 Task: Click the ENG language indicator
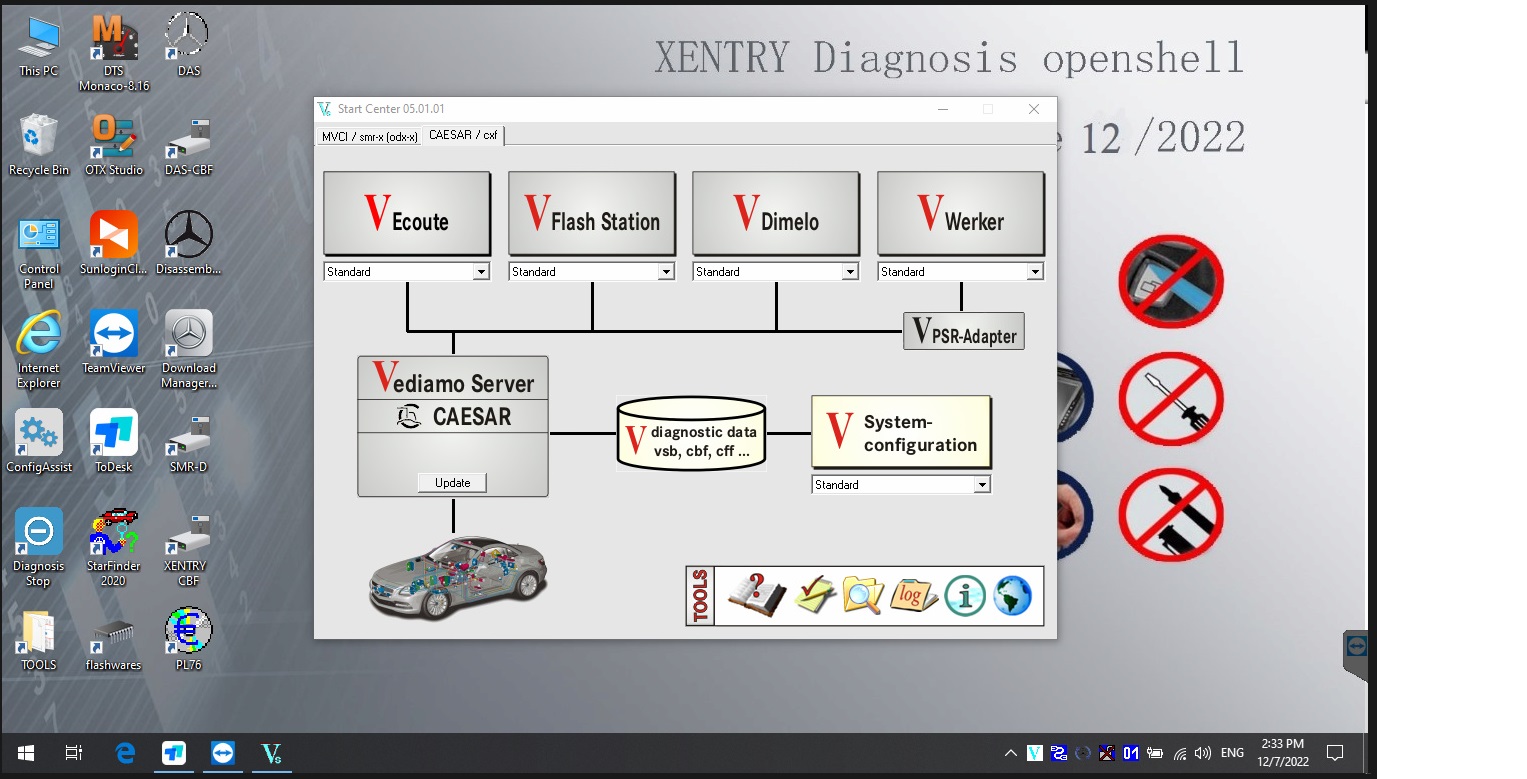click(x=1232, y=753)
